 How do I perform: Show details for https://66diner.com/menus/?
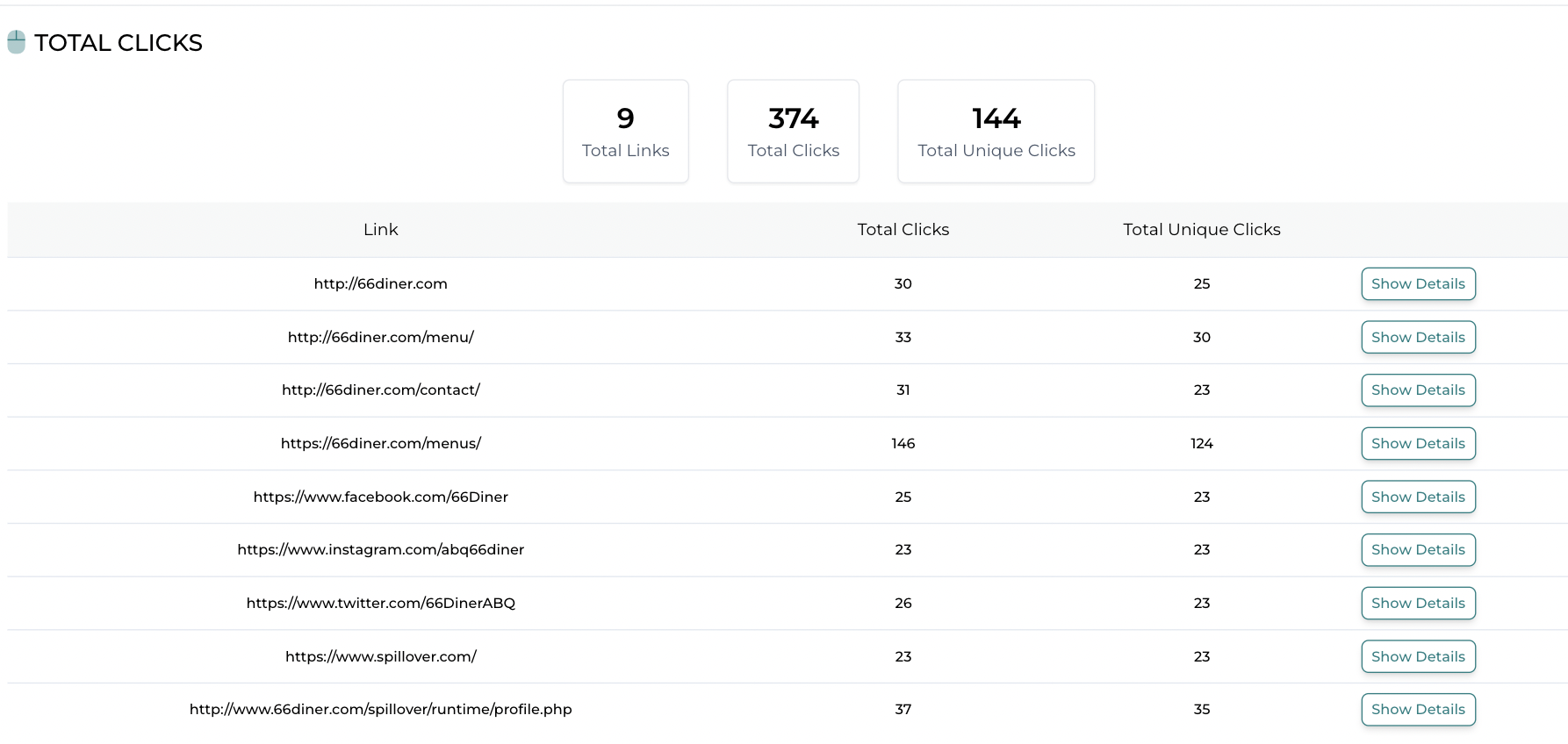click(1418, 443)
